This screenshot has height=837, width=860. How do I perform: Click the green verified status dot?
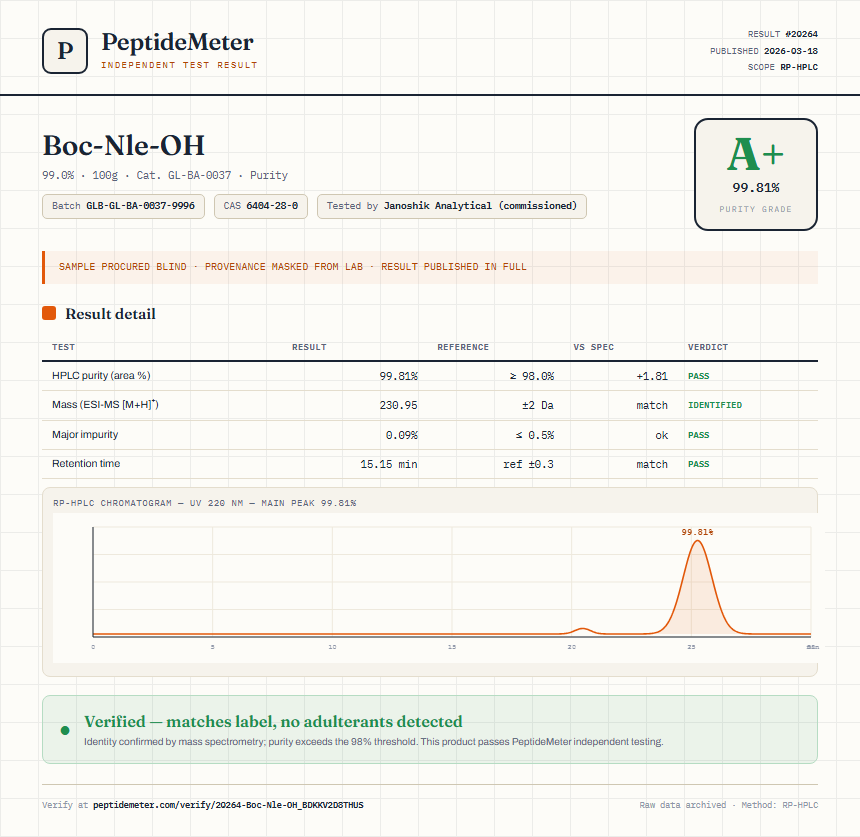tap(65, 730)
